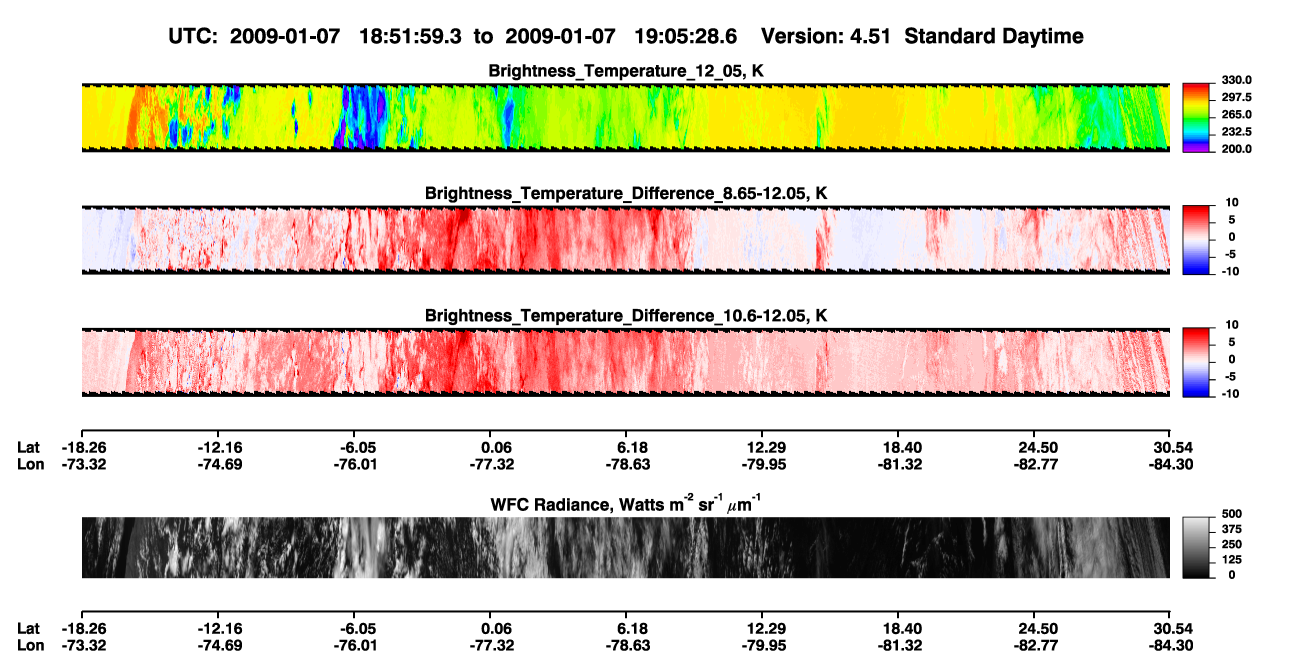The width and height of the screenshot is (1300, 667).
Task: Click the end time '19:05:28.6' in the header
Action: [x=688, y=36]
